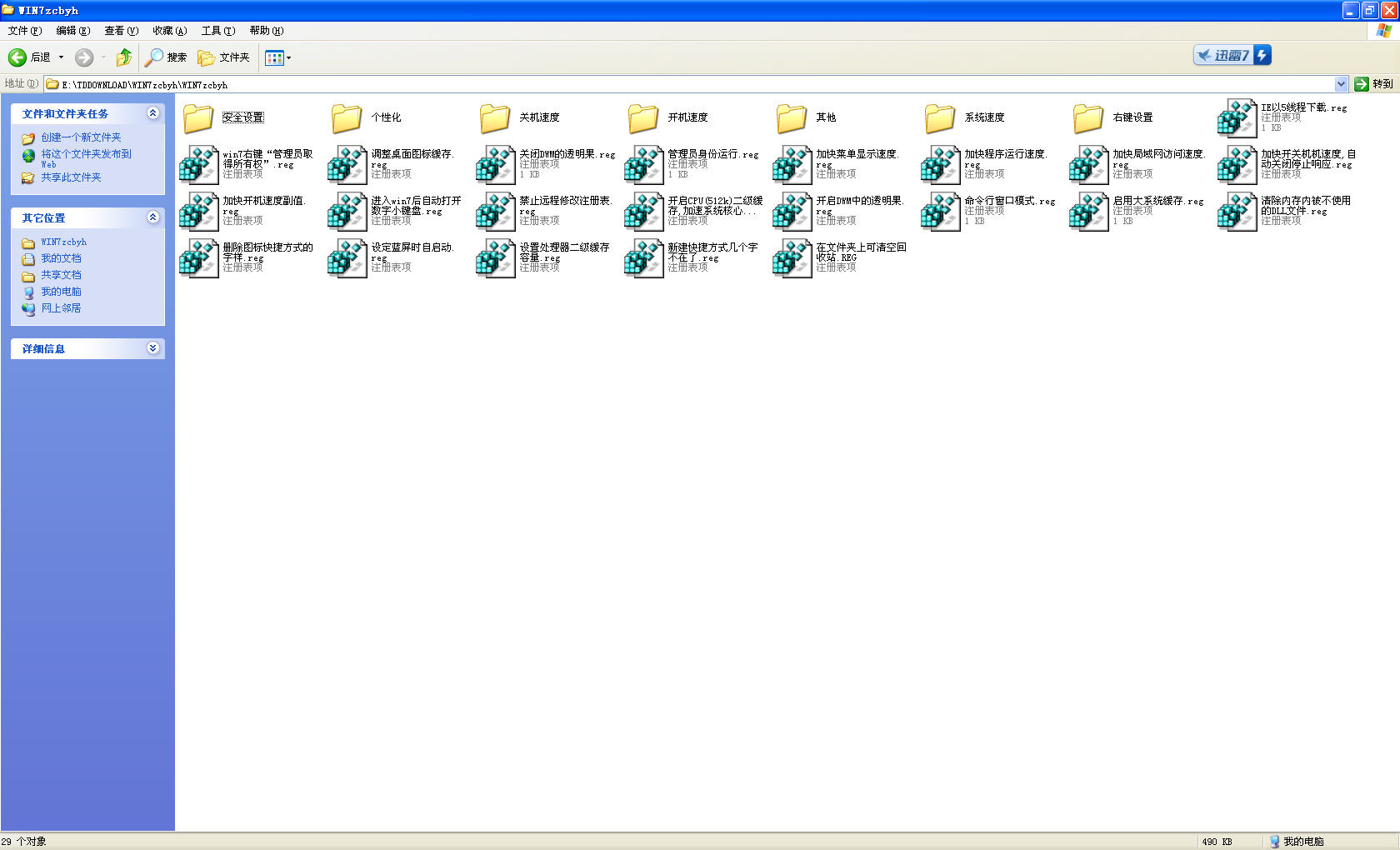
Task: Select 管理员身份运行.reg file icon
Action: pyautogui.click(x=643, y=165)
